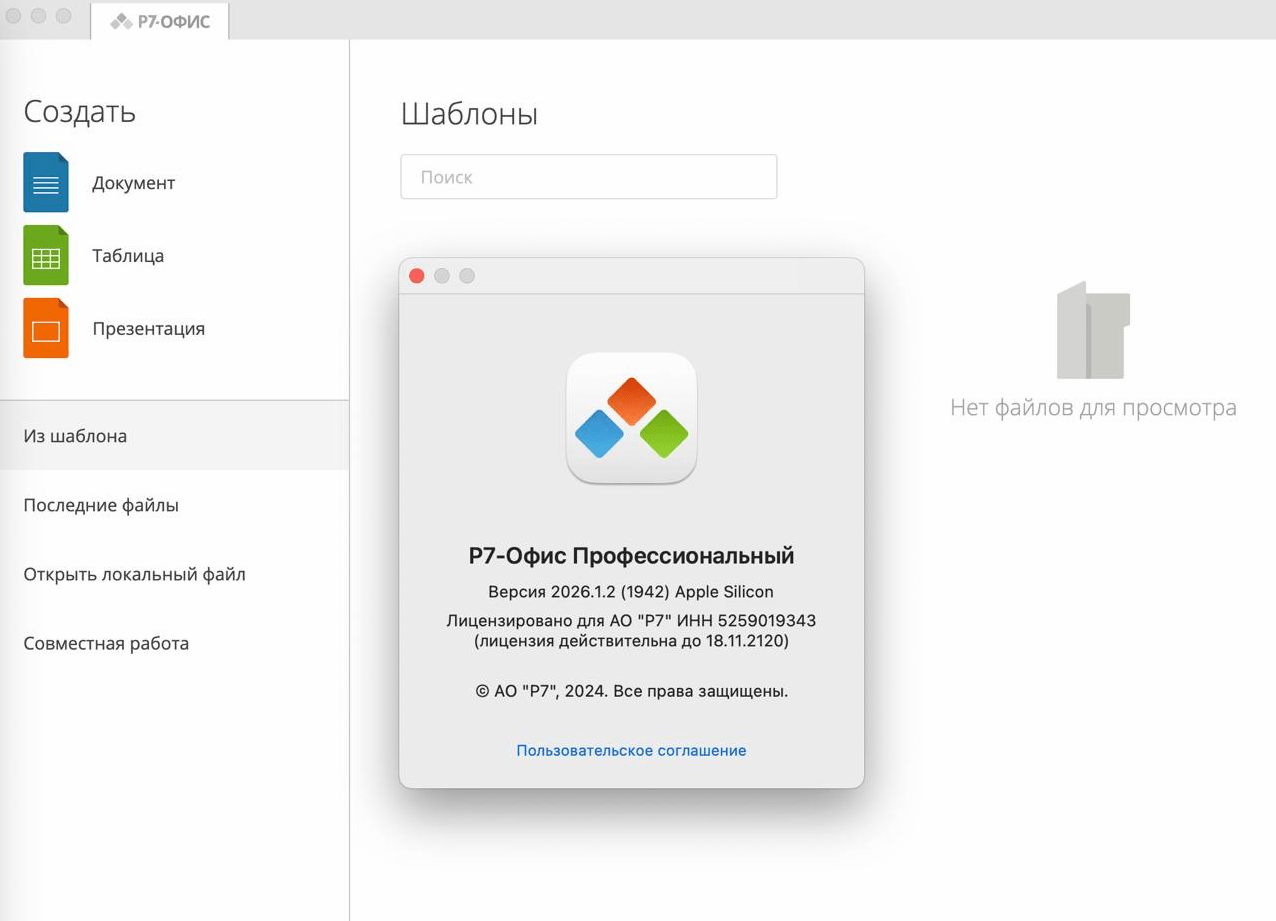Image resolution: width=1276 pixels, height=921 pixels.
Task: Create a new Таблица
Action: 128,256
